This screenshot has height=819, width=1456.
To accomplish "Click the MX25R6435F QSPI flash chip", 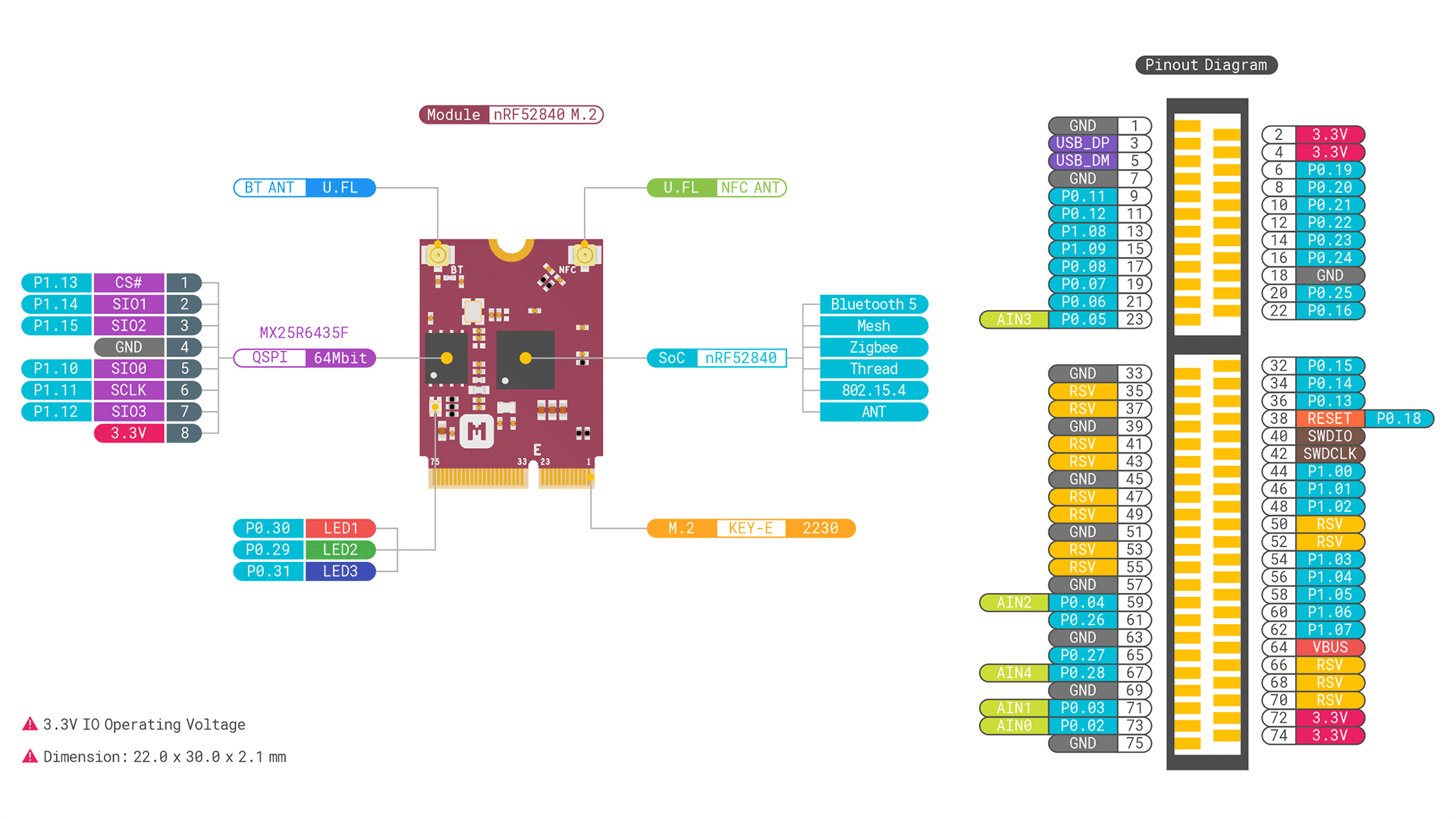I will coord(446,356).
